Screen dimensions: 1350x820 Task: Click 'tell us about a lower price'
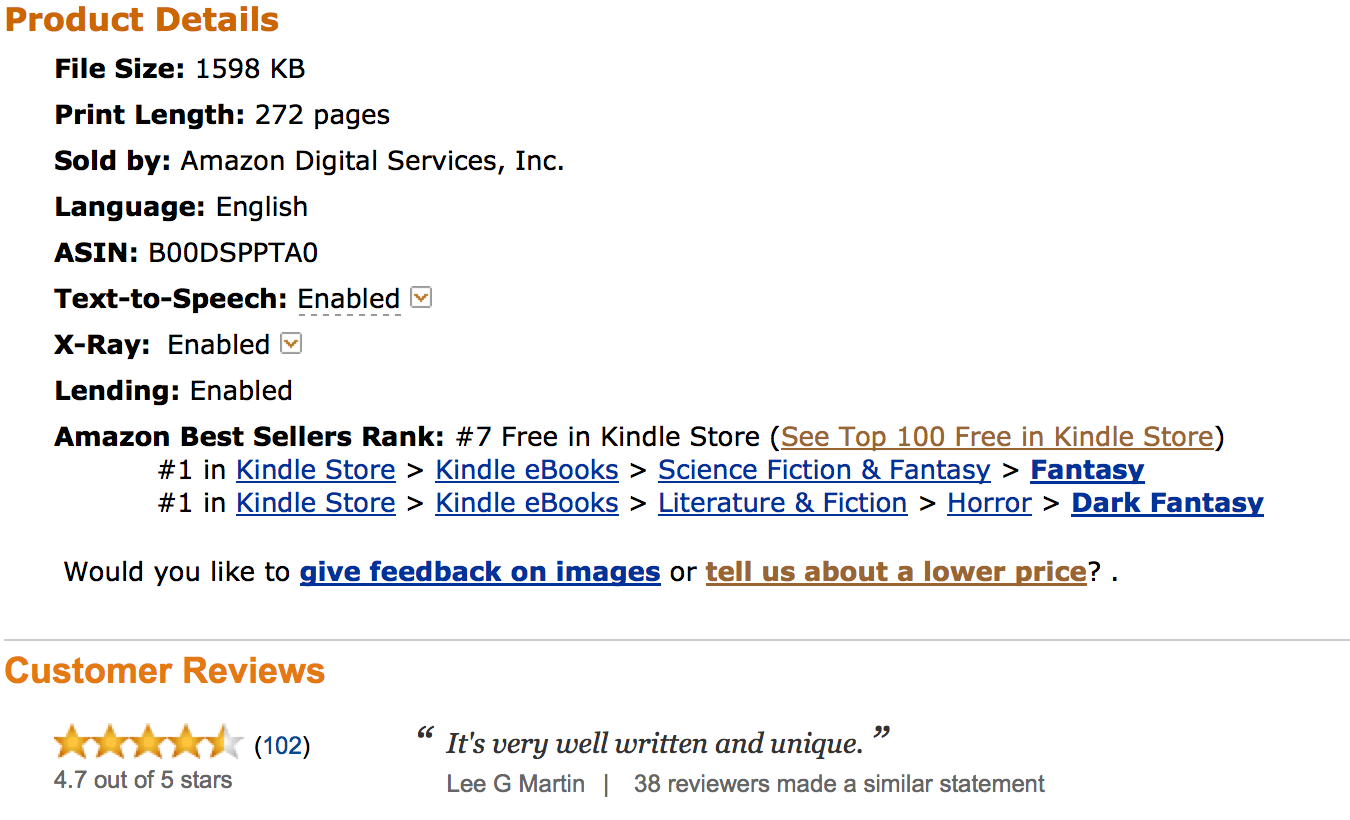pyautogui.click(x=896, y=572)
